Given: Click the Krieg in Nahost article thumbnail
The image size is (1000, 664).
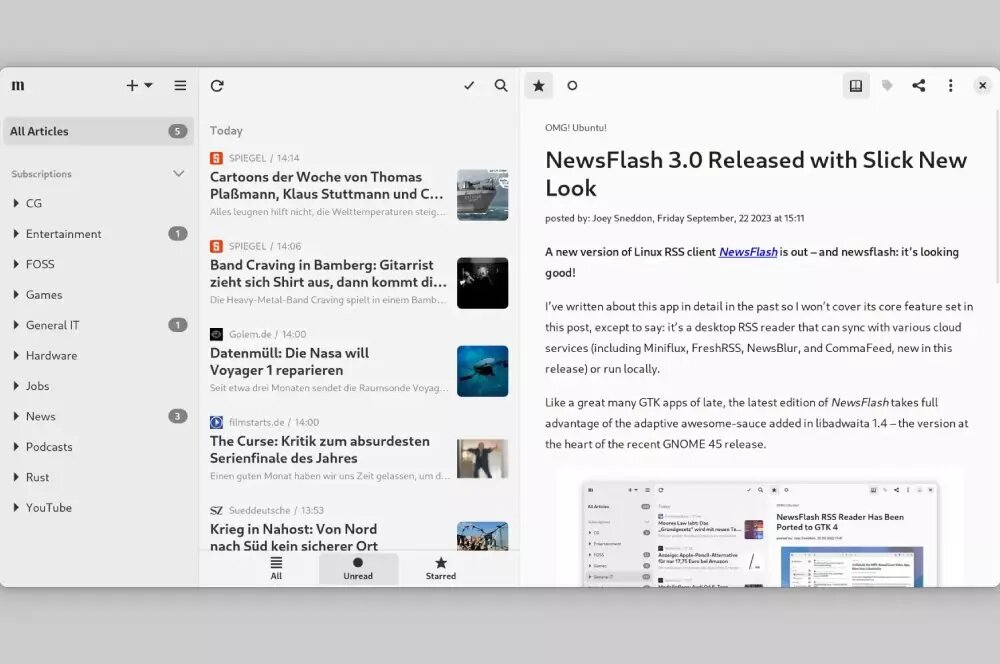Looking at the screenshot, I should (x=483, y=536).
